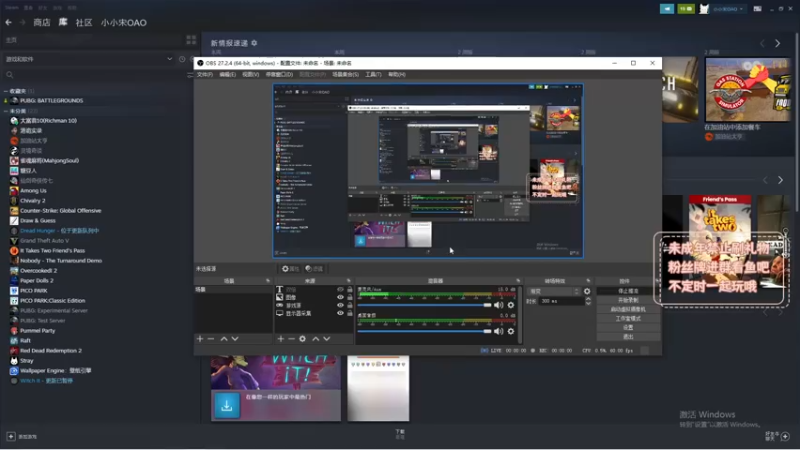Open the 帮助(H) menu in OBS
Image resolution: width=800 pixels, height=450 pixels.
pyautogui.click(x=397, y=74)
